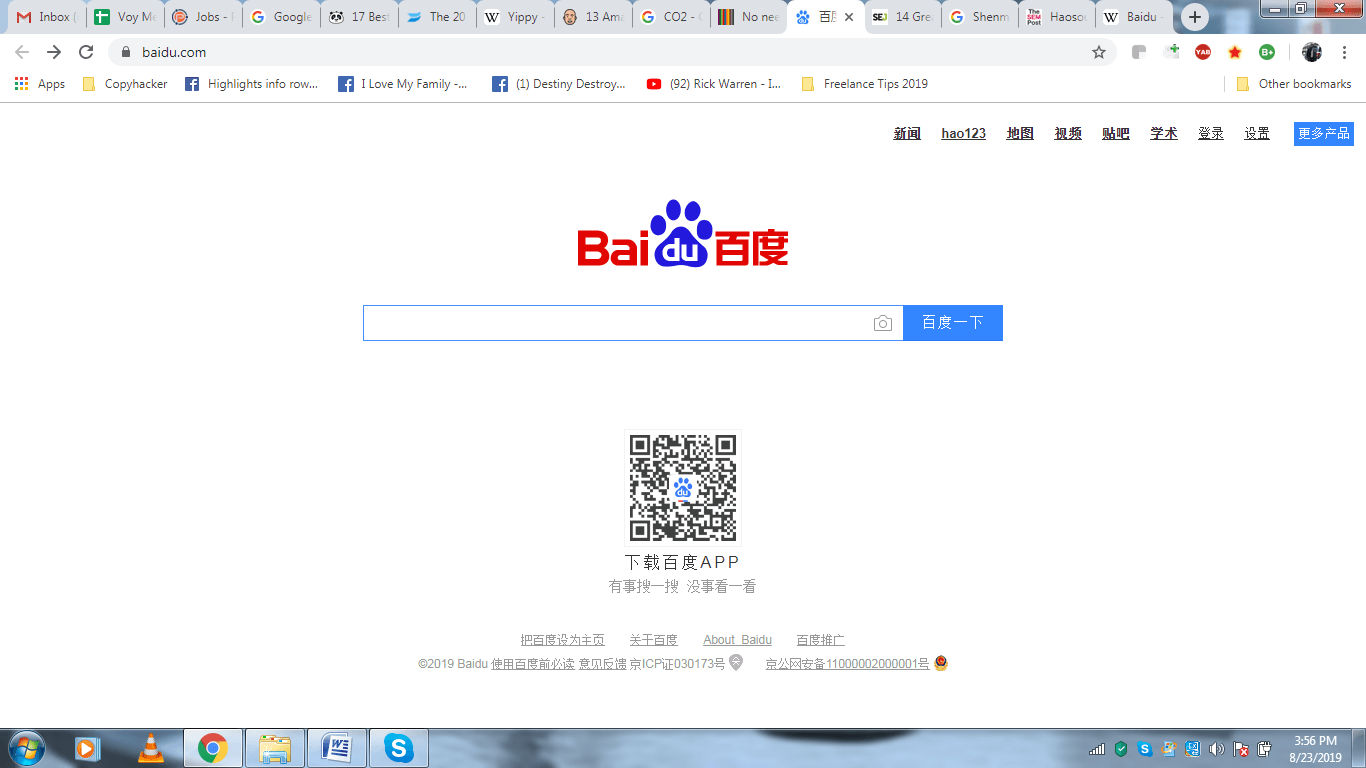
Task: Click the site lock icon in address bar
Action: (126, 52)
